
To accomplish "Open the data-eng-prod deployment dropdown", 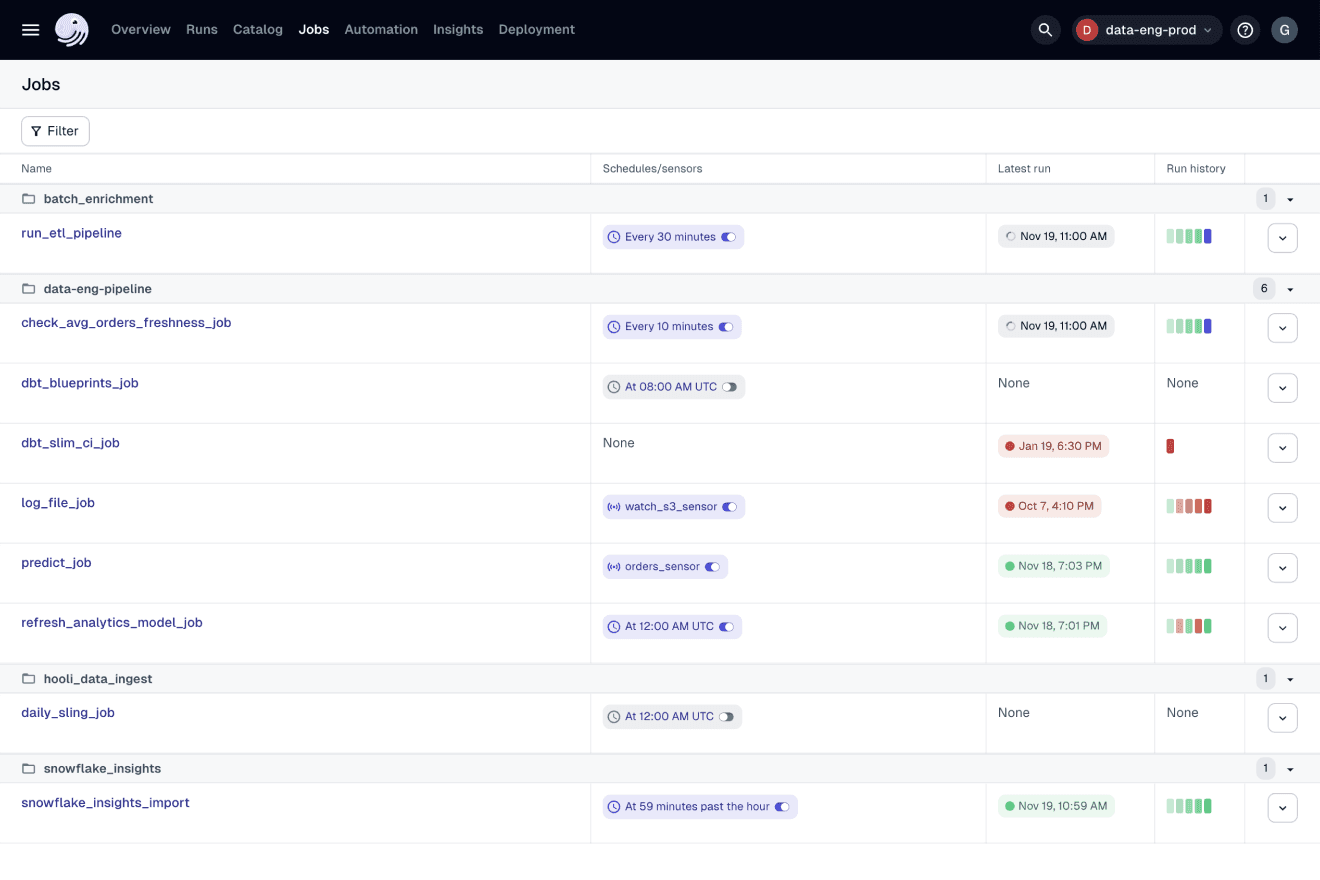I will 1147,30.
